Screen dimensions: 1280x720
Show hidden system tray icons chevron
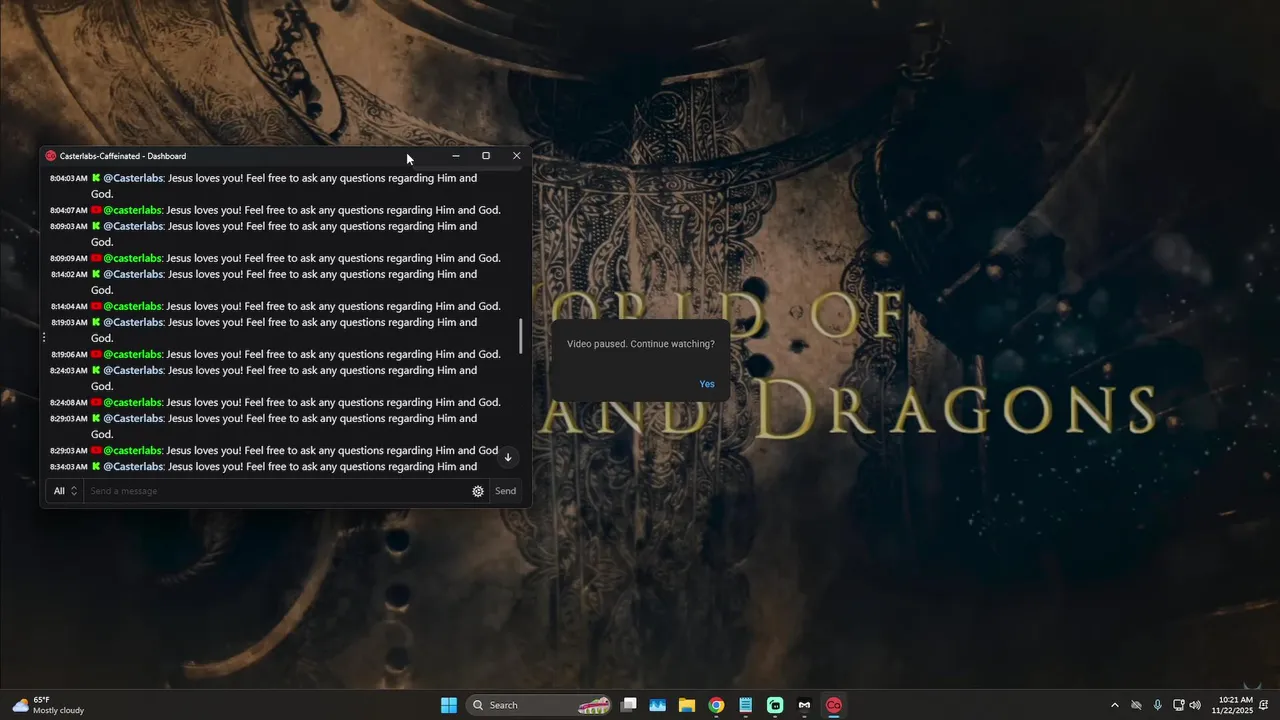pyautogui.click(x=1115, y=705)
